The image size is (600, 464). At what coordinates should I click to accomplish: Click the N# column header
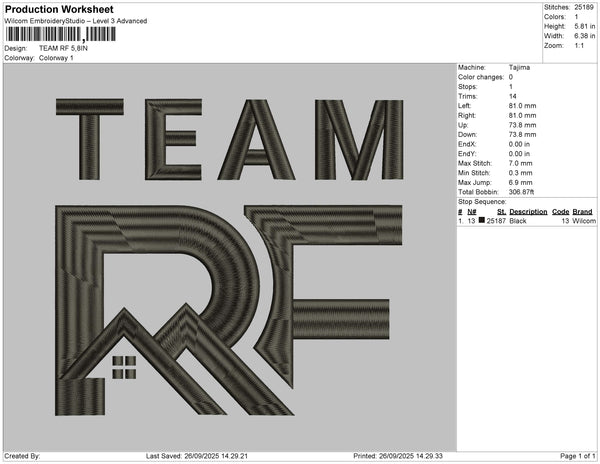tap(471, 212)
